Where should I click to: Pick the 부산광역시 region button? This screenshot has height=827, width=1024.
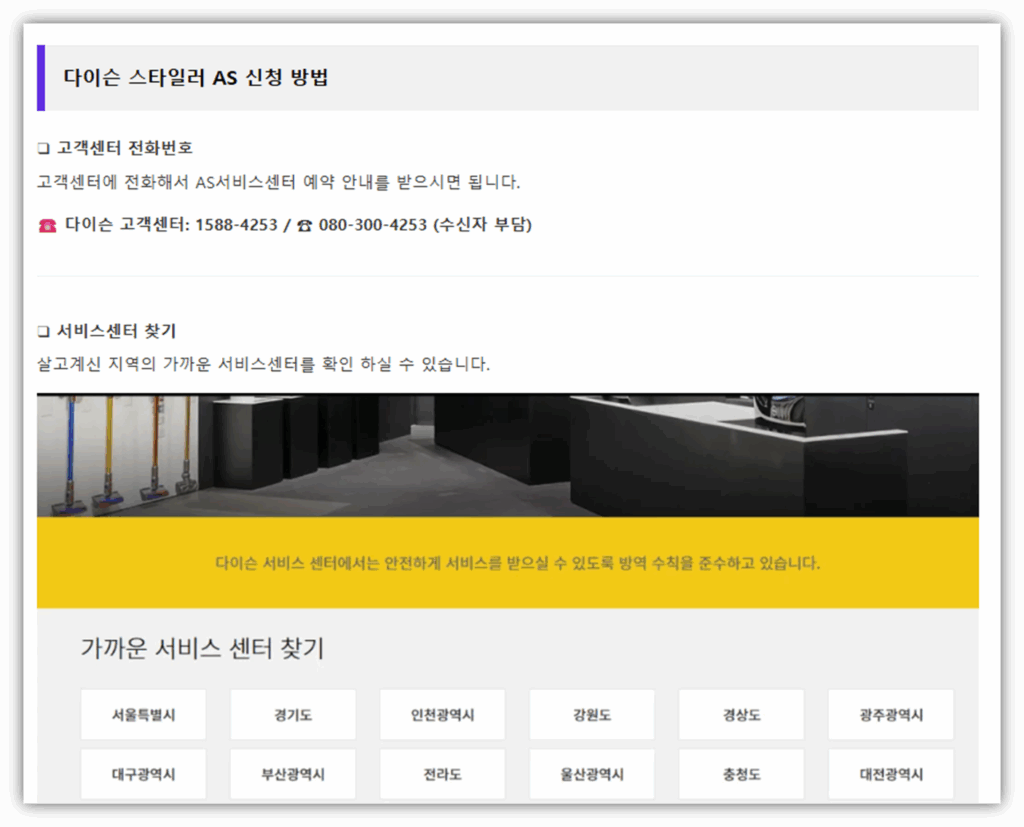tap(293, 774)
